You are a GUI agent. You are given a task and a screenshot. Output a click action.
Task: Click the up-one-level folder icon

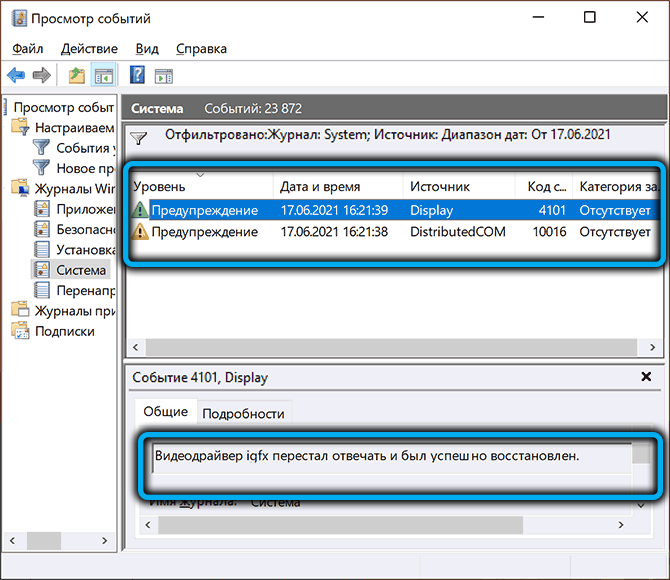pos(77,75)
